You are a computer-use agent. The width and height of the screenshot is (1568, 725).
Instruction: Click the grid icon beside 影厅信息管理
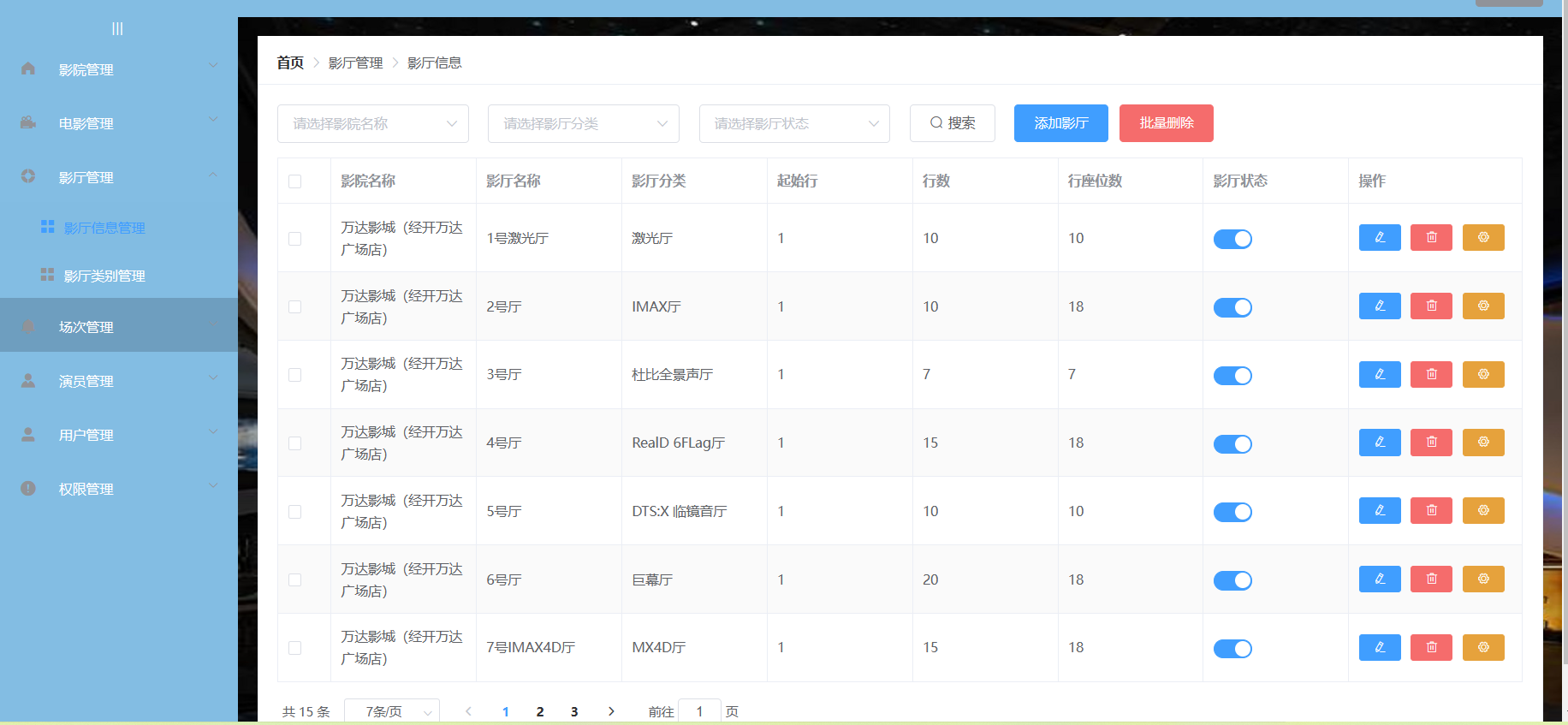48,227
